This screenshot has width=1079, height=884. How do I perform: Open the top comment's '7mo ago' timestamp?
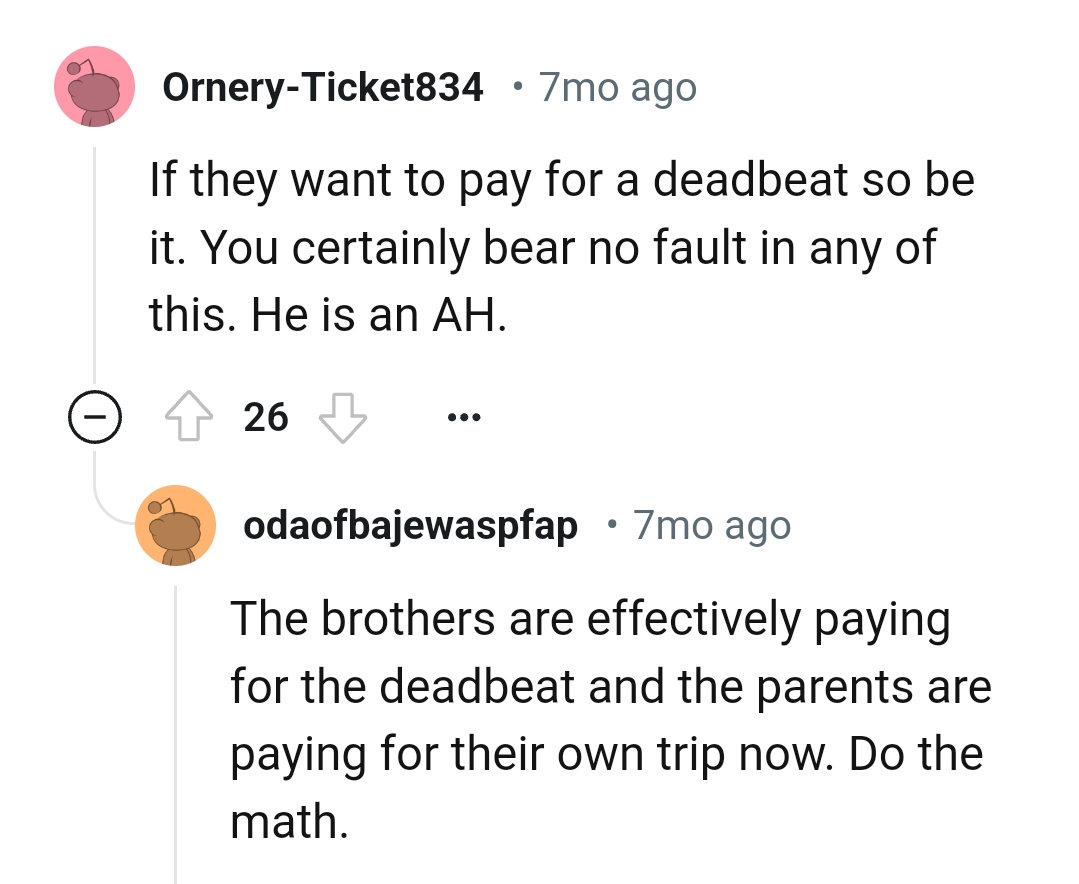pos(617,87)
